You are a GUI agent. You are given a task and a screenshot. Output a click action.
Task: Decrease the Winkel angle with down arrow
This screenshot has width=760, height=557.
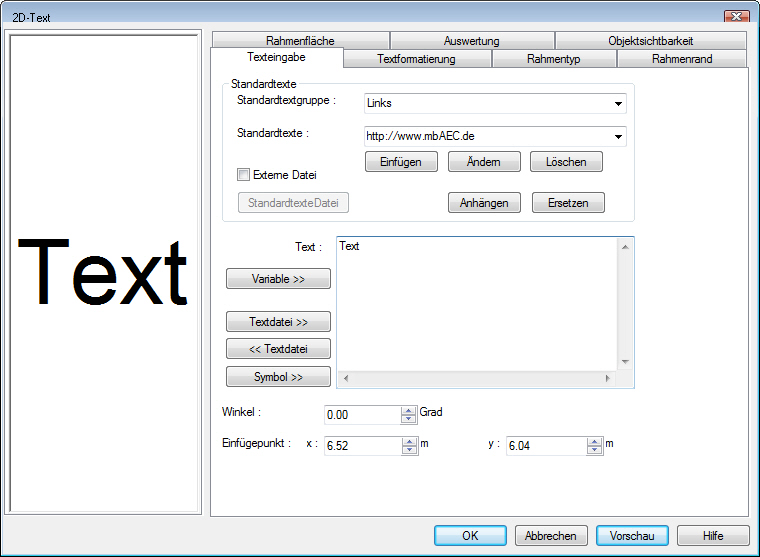click(409, 419)
